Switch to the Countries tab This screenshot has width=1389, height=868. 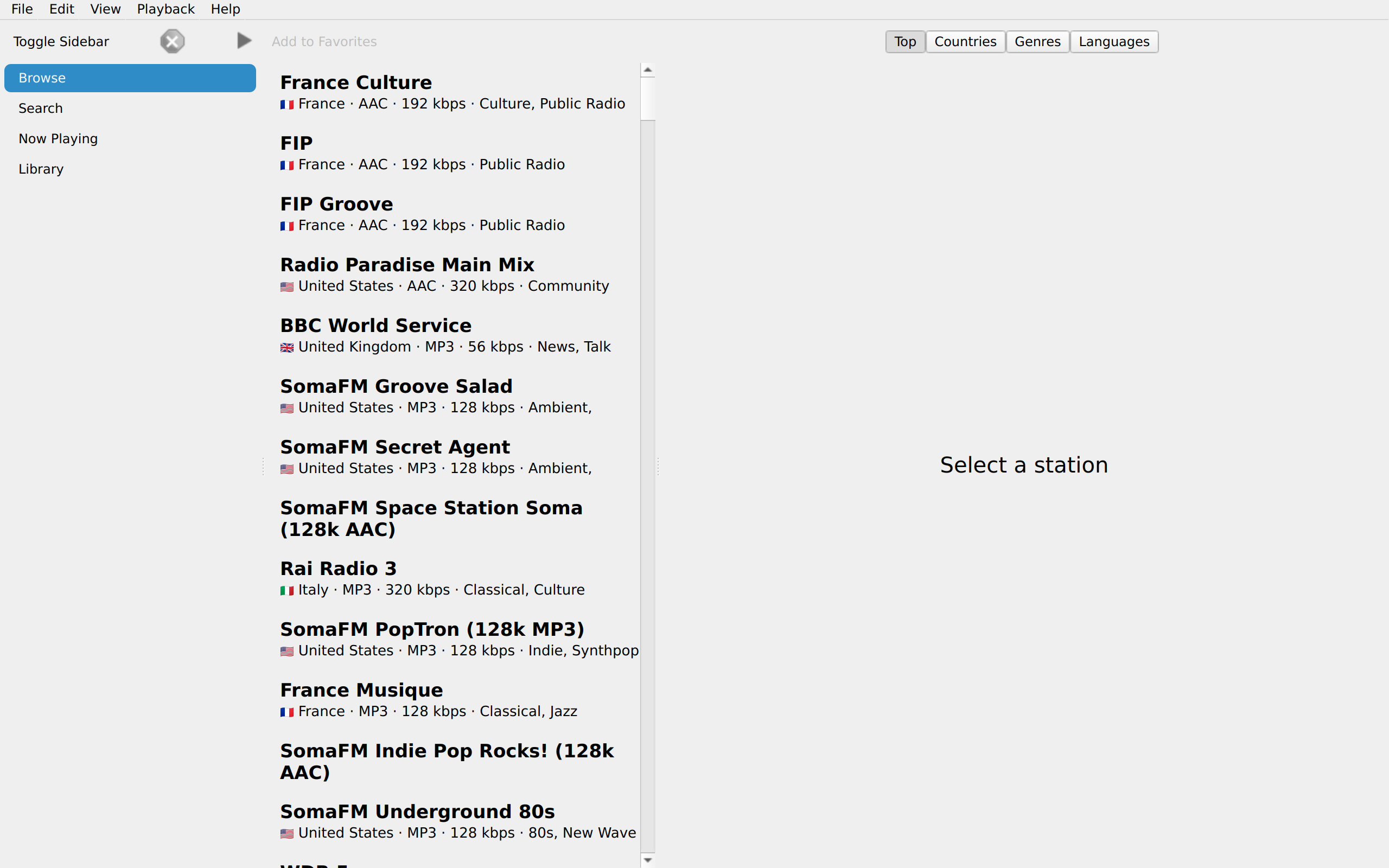pos(965,41)
